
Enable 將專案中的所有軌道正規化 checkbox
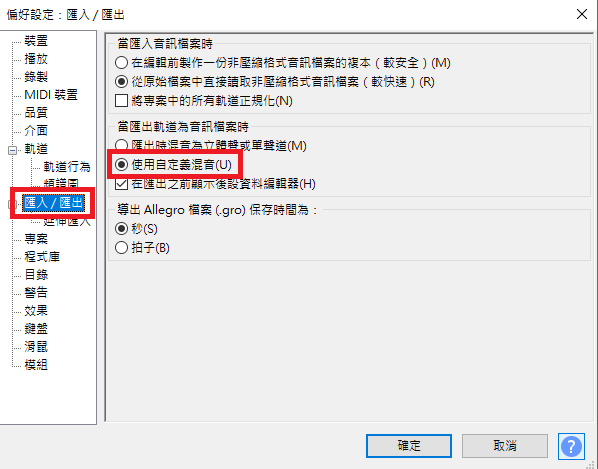pyautogui.click(x=121, y=101)
